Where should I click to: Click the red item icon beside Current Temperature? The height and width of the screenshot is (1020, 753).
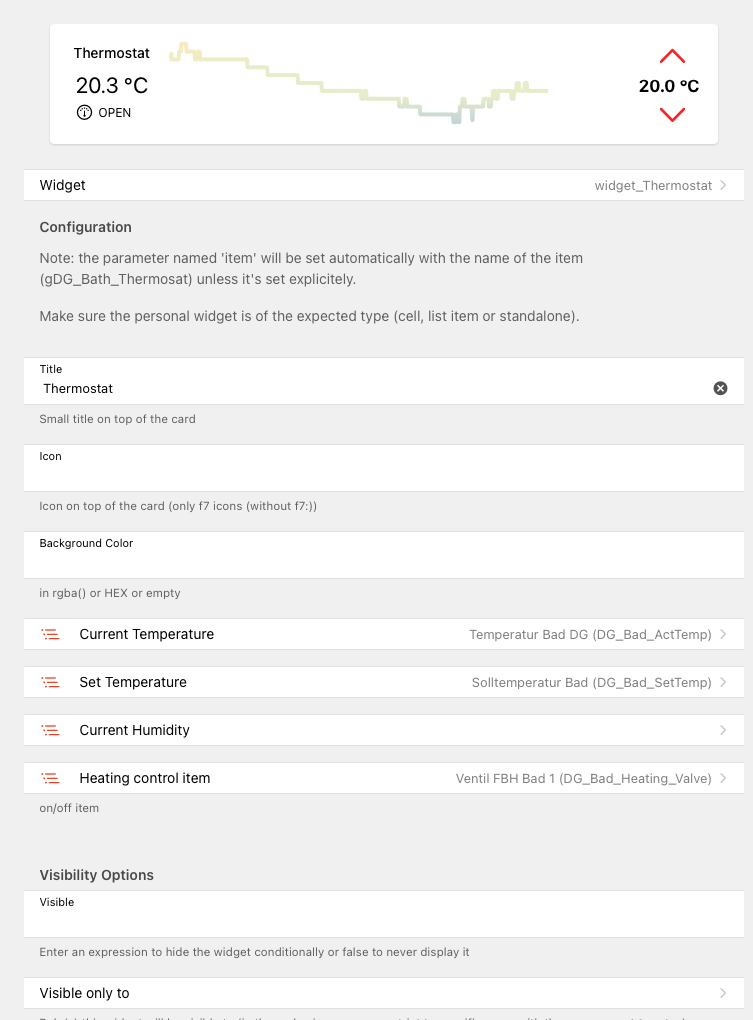(51, 634)
